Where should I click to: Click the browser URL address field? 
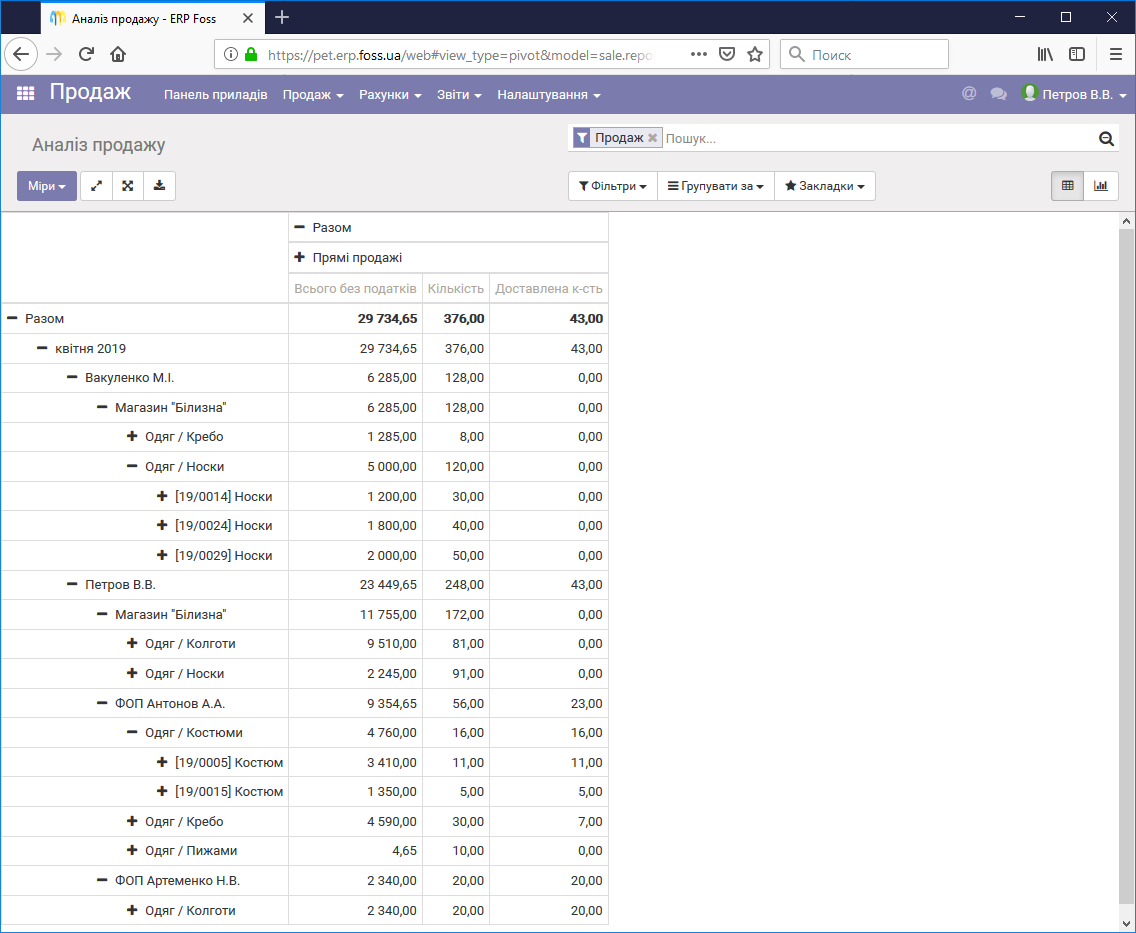click(x=460, y=54)
